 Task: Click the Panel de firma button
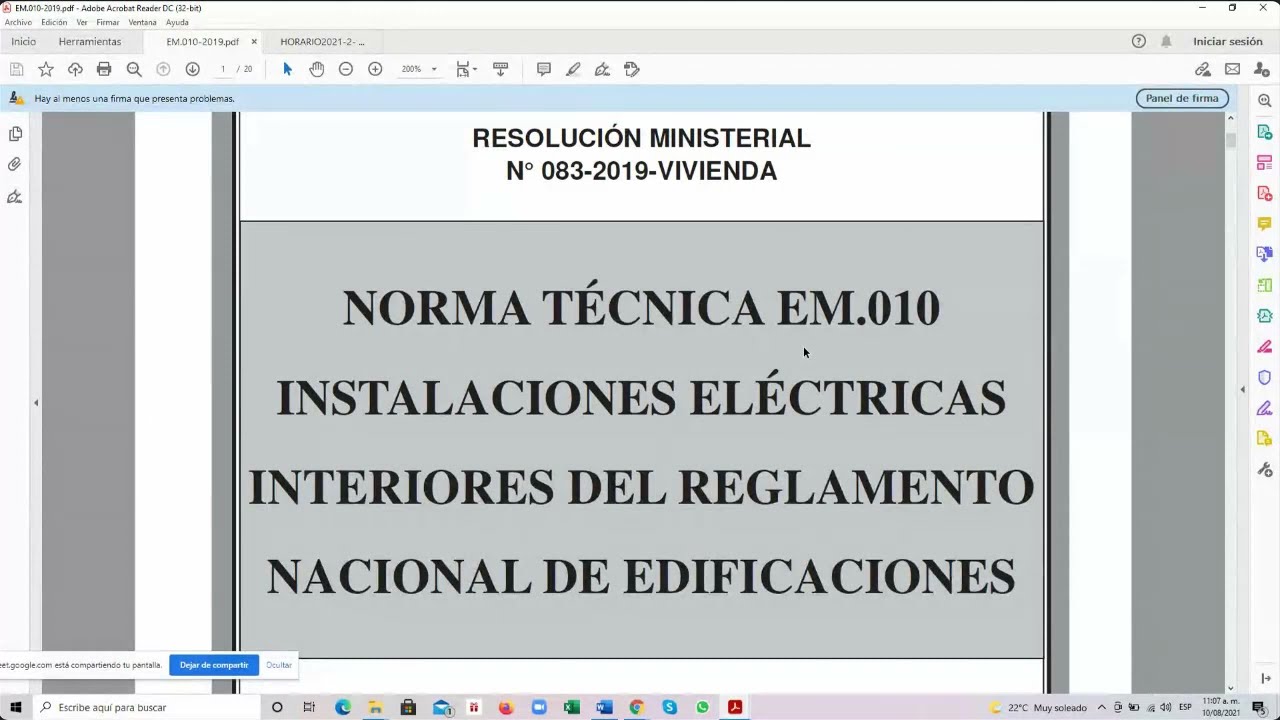pos(1182,98)
